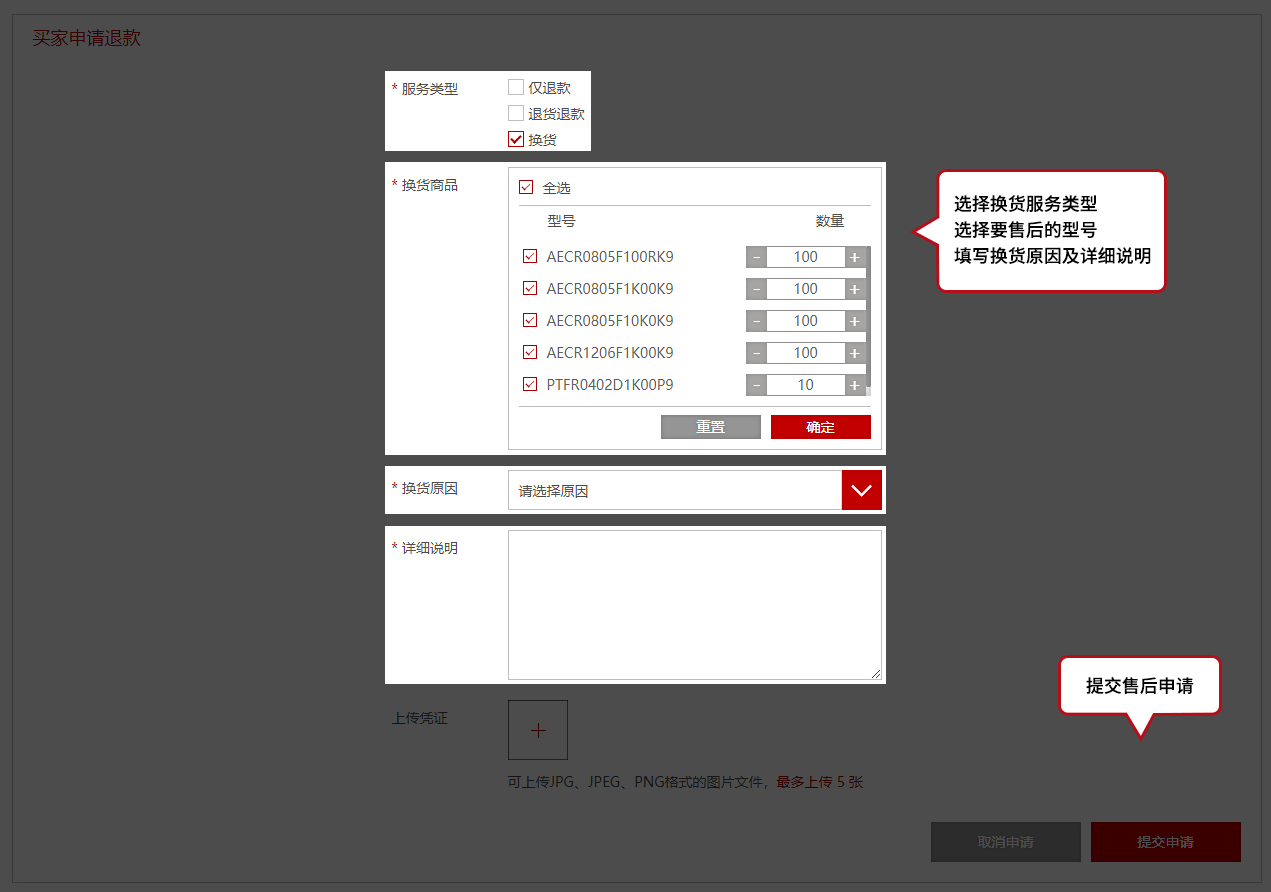Click minus button for AECR0805F10K0K9
This screenshot has width=1271, height=892.
pyautogui.click(x=757, y=321)
